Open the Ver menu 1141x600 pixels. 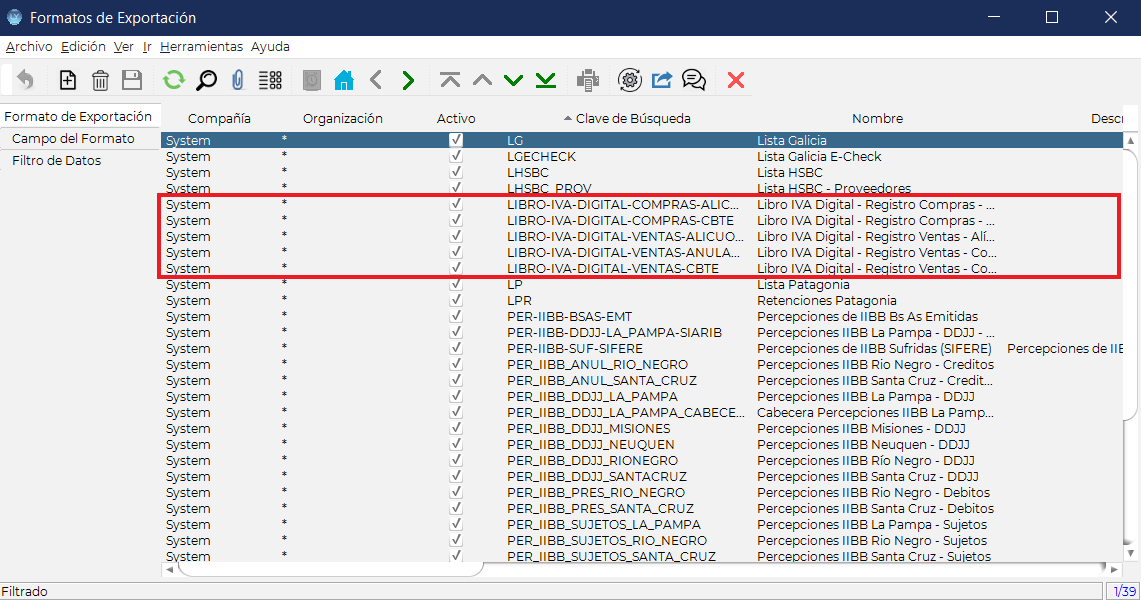click(x=124, y=47)
